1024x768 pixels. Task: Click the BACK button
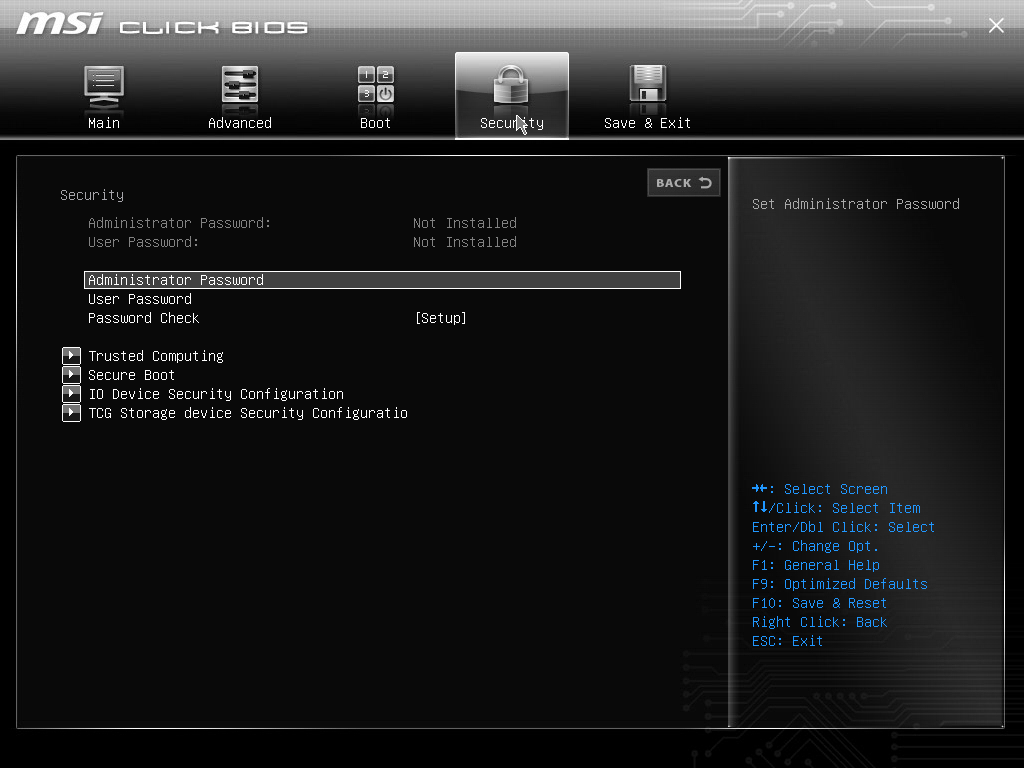pyautogui.click(x=684, y=183)
